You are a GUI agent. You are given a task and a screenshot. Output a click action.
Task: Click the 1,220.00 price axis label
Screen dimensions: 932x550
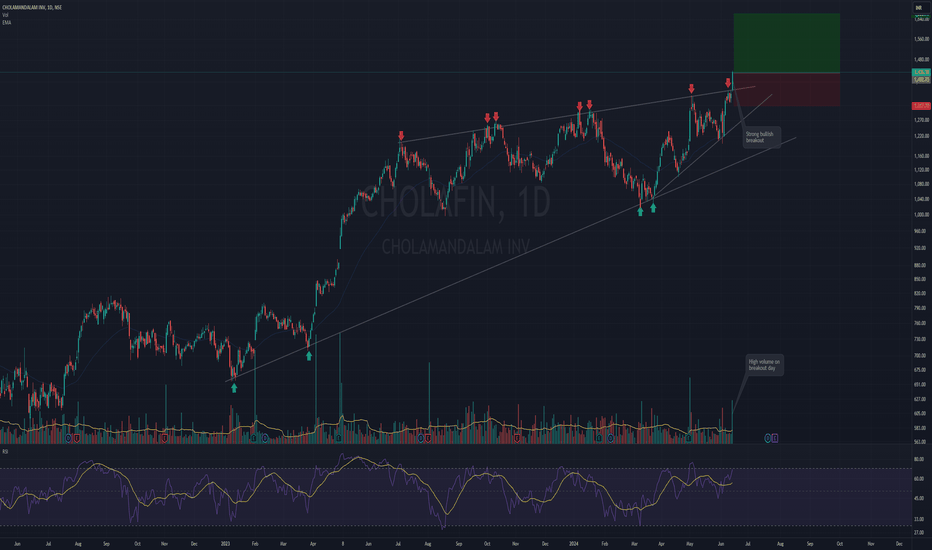click(922, 136)
